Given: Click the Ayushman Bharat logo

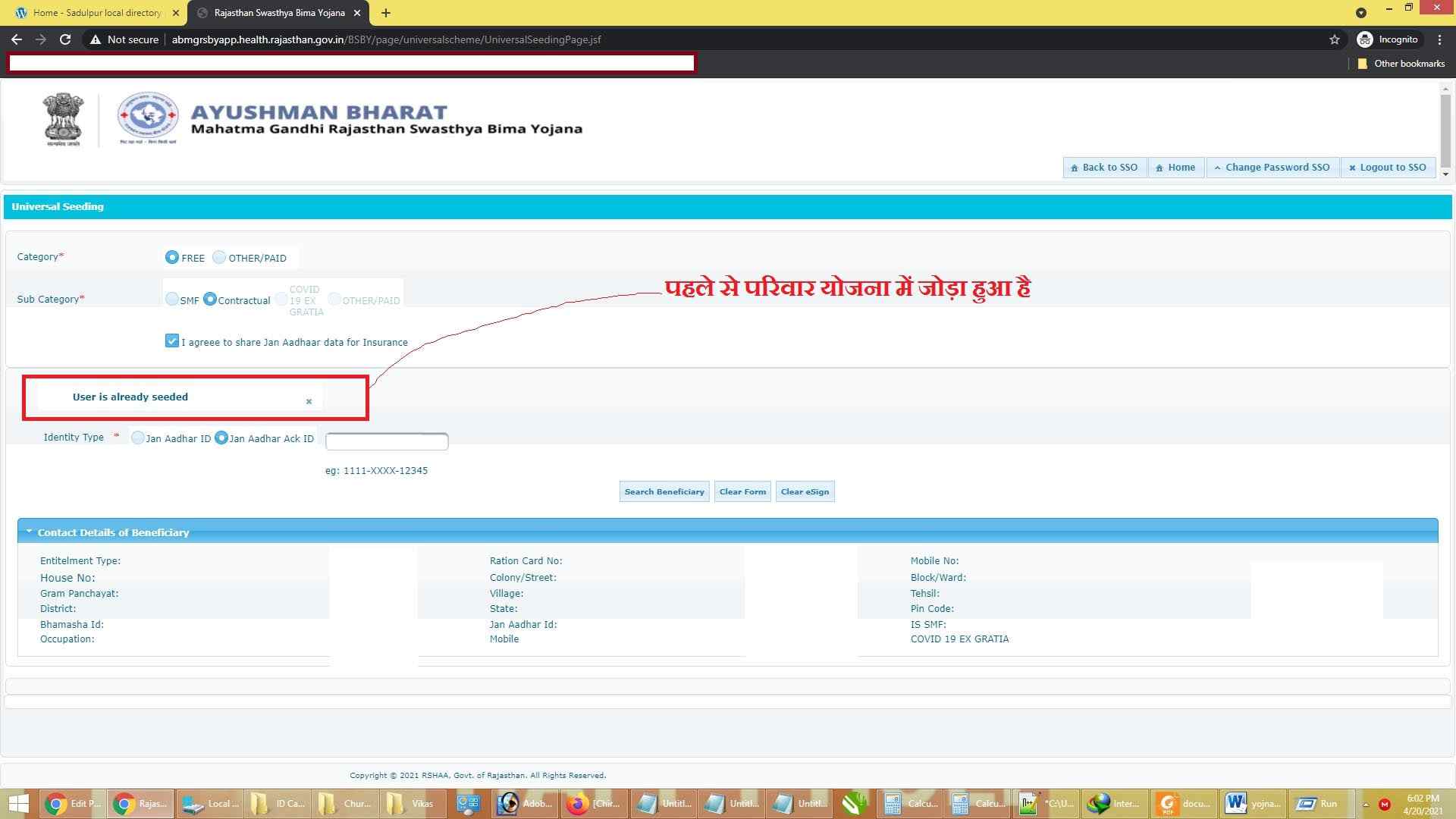Looking at the screenshot, I should click(x=148, y=118).
